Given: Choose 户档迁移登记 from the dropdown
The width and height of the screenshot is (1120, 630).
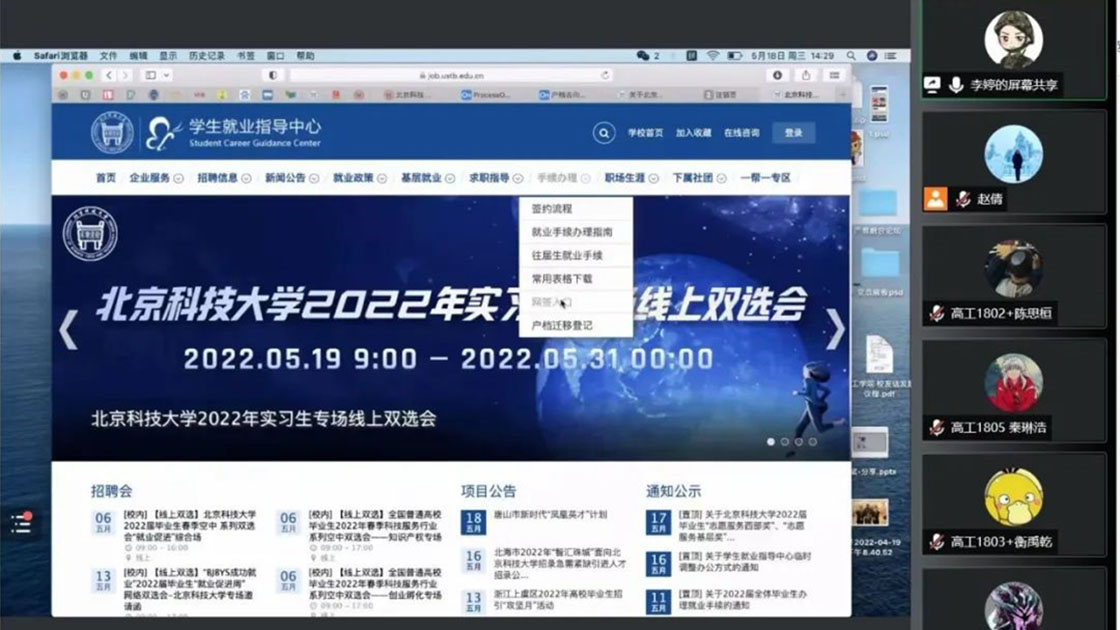Looking at the screenshot, I should coord(576,325).
